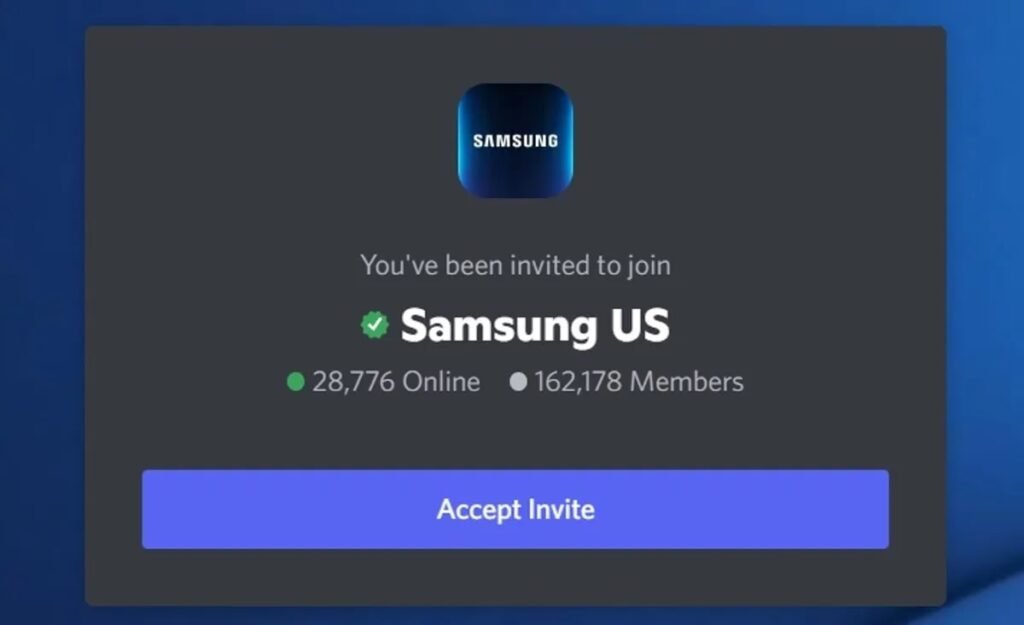The width and height of the screenshot is (1024, 625).
Task: Click the 28,776 Online count text
Action: [x=396, y=381]
